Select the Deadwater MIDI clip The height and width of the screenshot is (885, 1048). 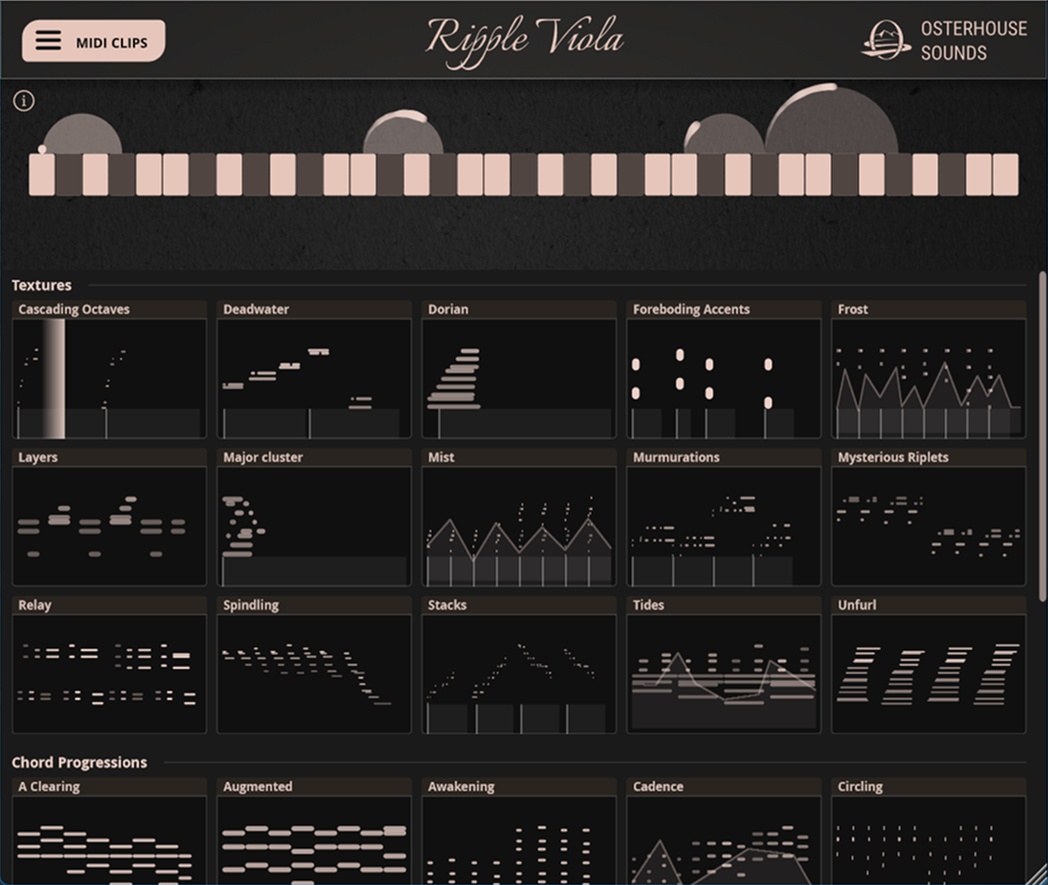(x=314, y=370)
